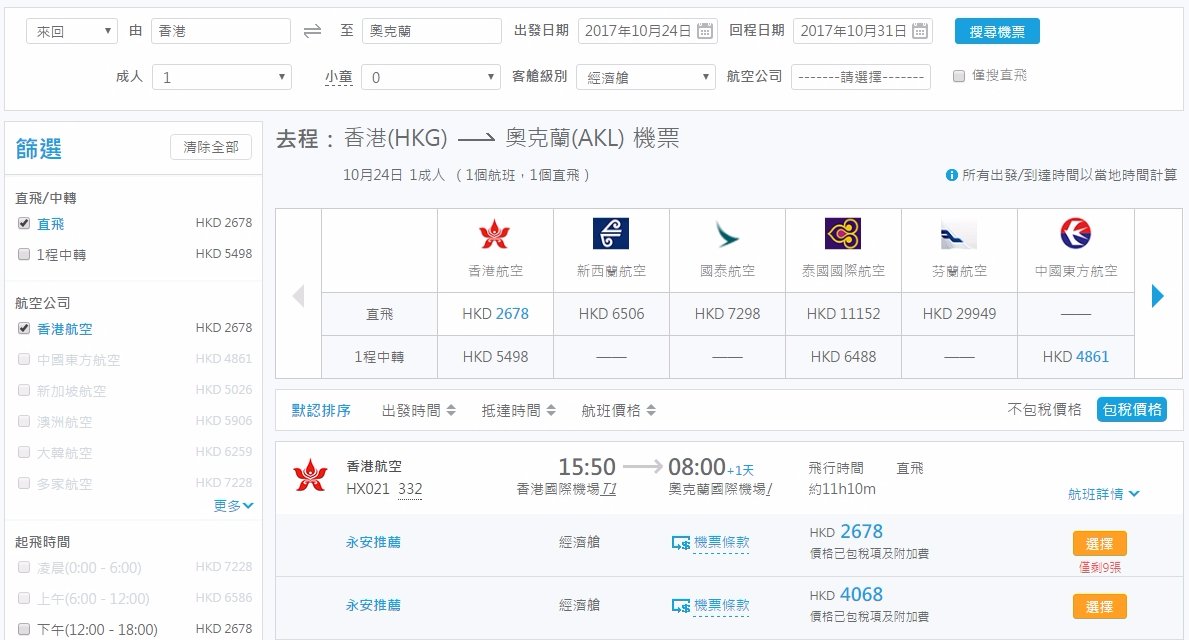Click Cathay Pacific logo in grid

point(727,234)
